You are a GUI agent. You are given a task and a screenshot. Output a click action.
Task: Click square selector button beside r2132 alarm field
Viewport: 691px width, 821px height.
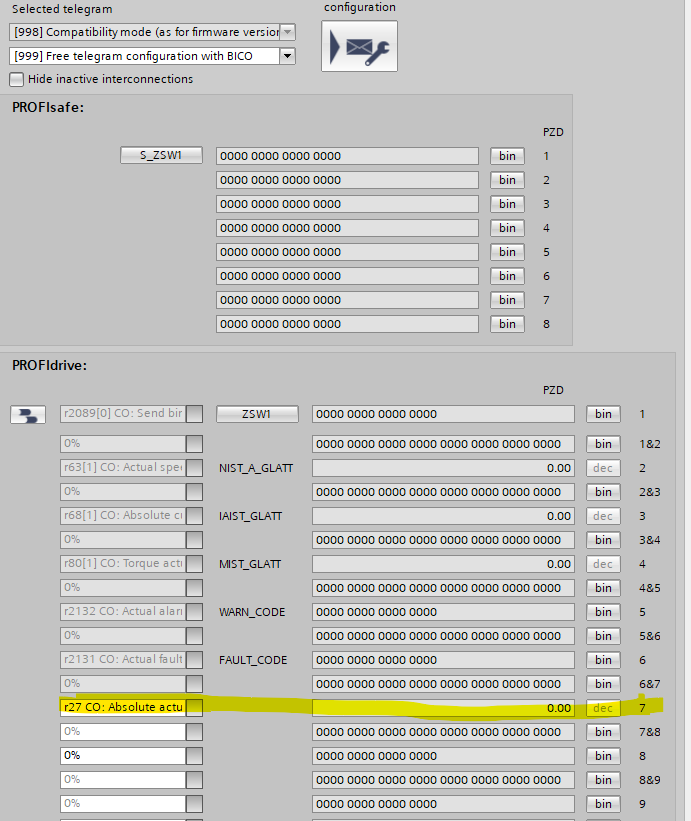point(195,612)
